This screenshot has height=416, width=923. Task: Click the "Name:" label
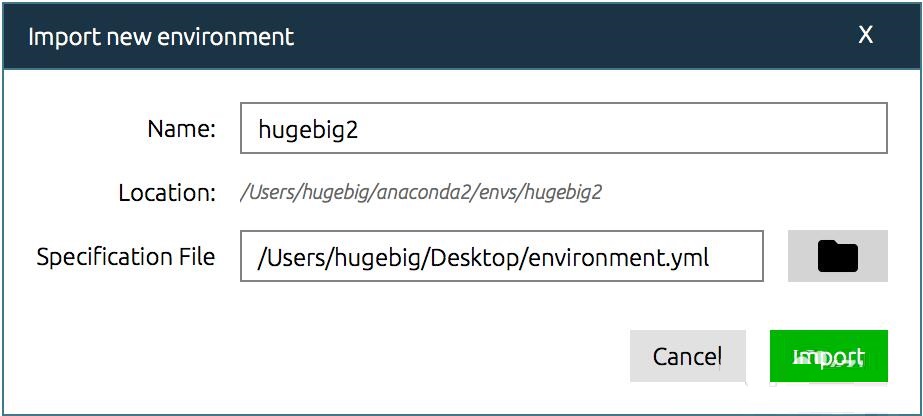181,129
